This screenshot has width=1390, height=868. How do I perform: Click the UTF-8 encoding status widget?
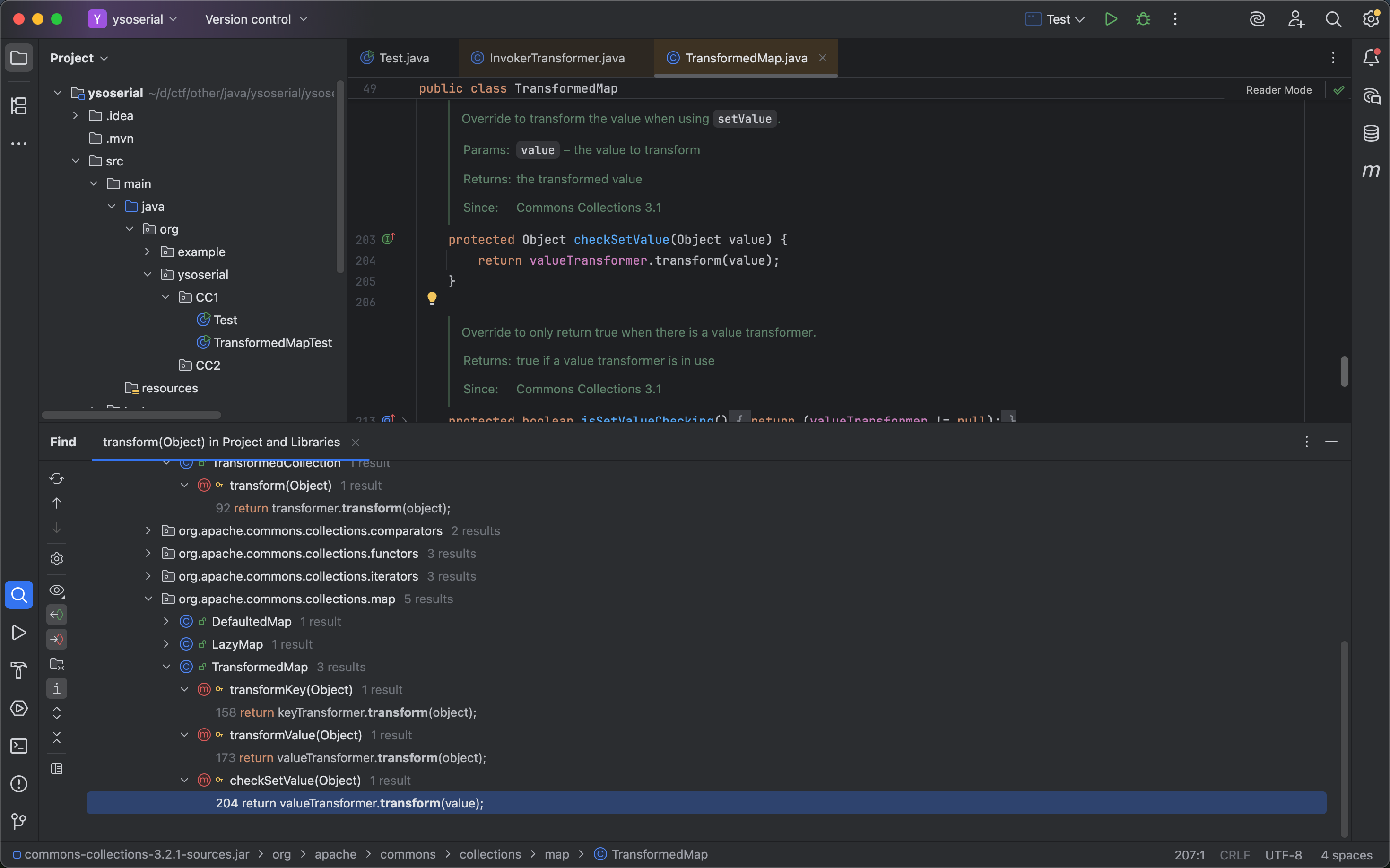1283,854
